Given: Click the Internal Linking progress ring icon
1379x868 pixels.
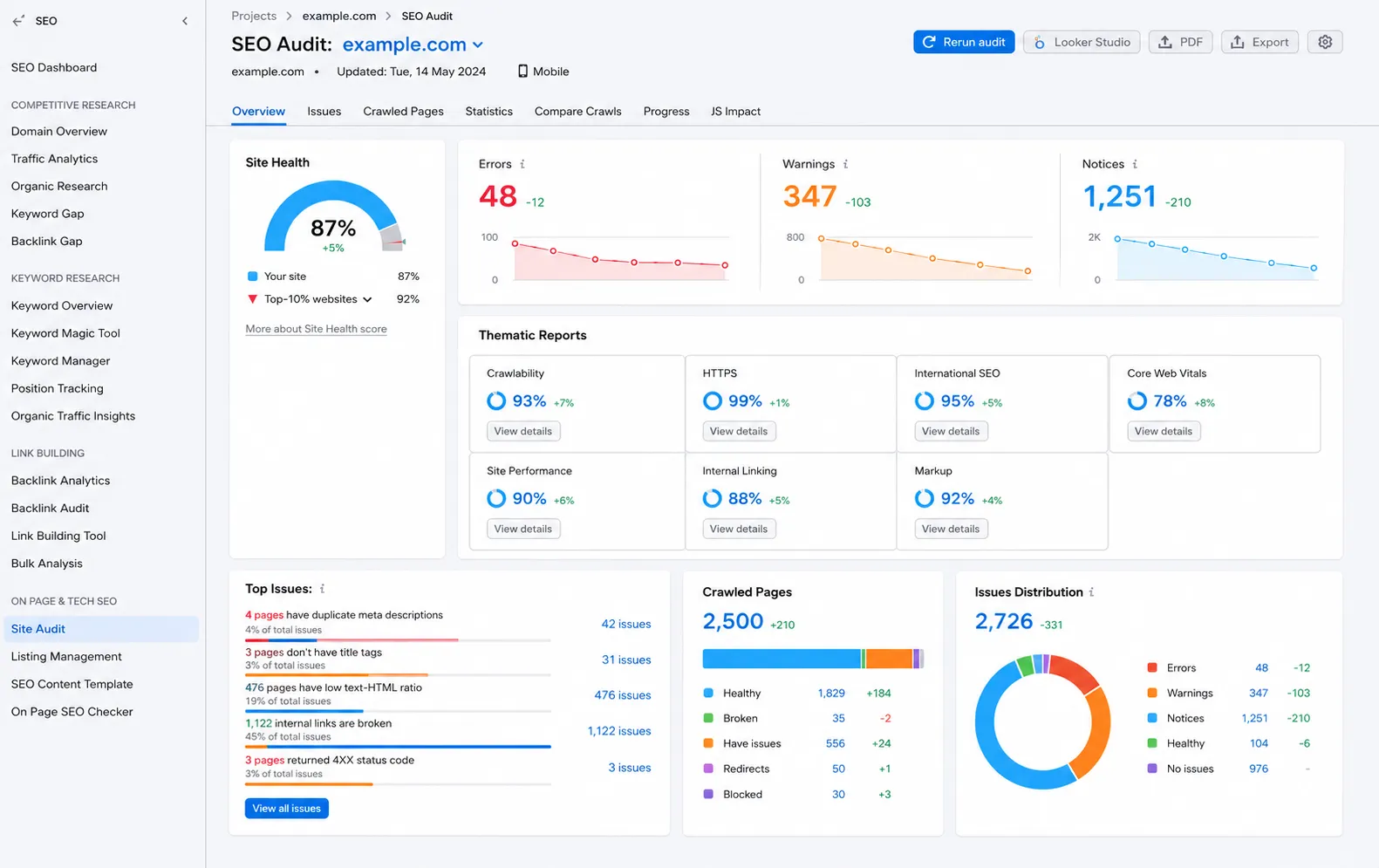Looking at the screenshot, I should [713, 499].
